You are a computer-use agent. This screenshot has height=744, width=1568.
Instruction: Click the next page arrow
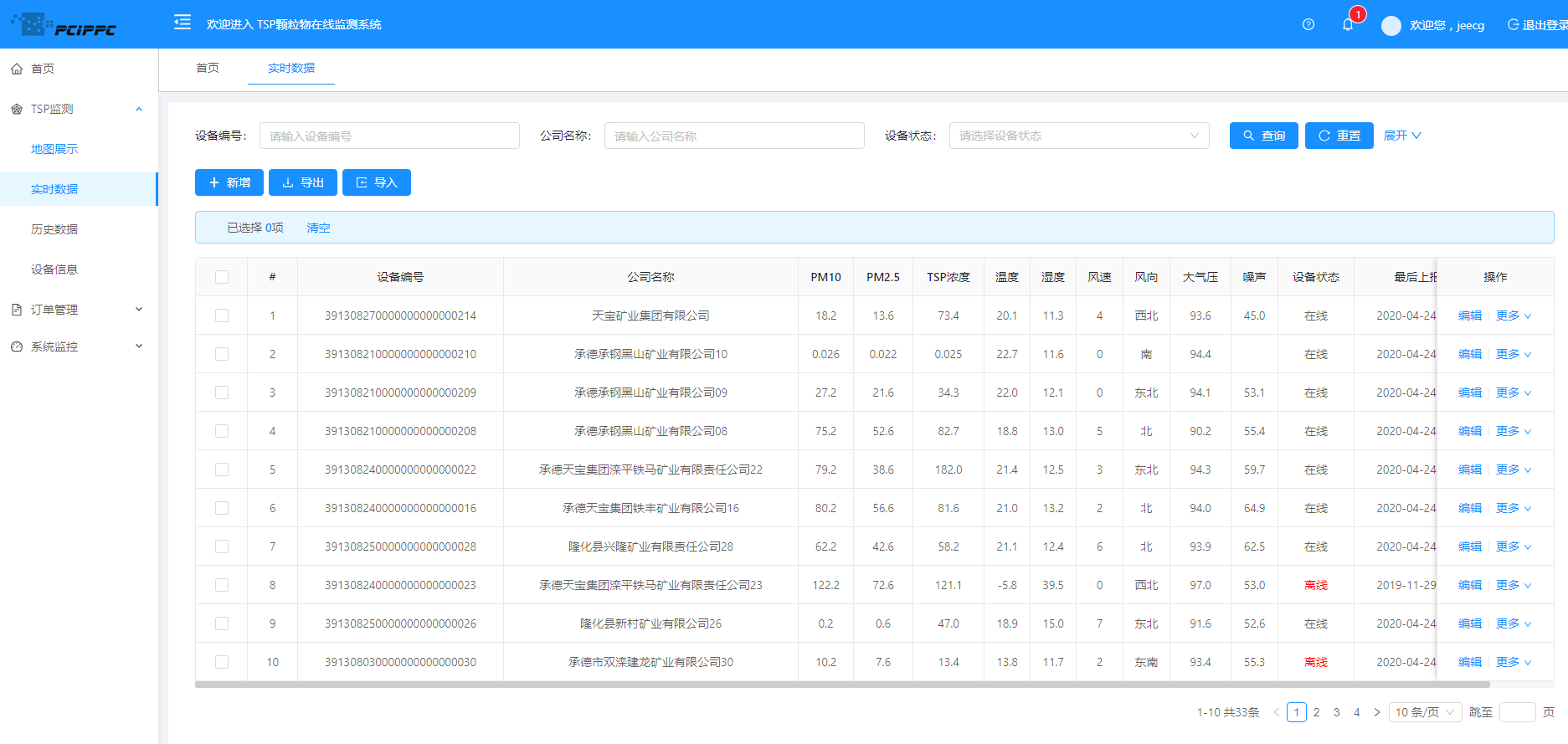[x=1377, y=712]
